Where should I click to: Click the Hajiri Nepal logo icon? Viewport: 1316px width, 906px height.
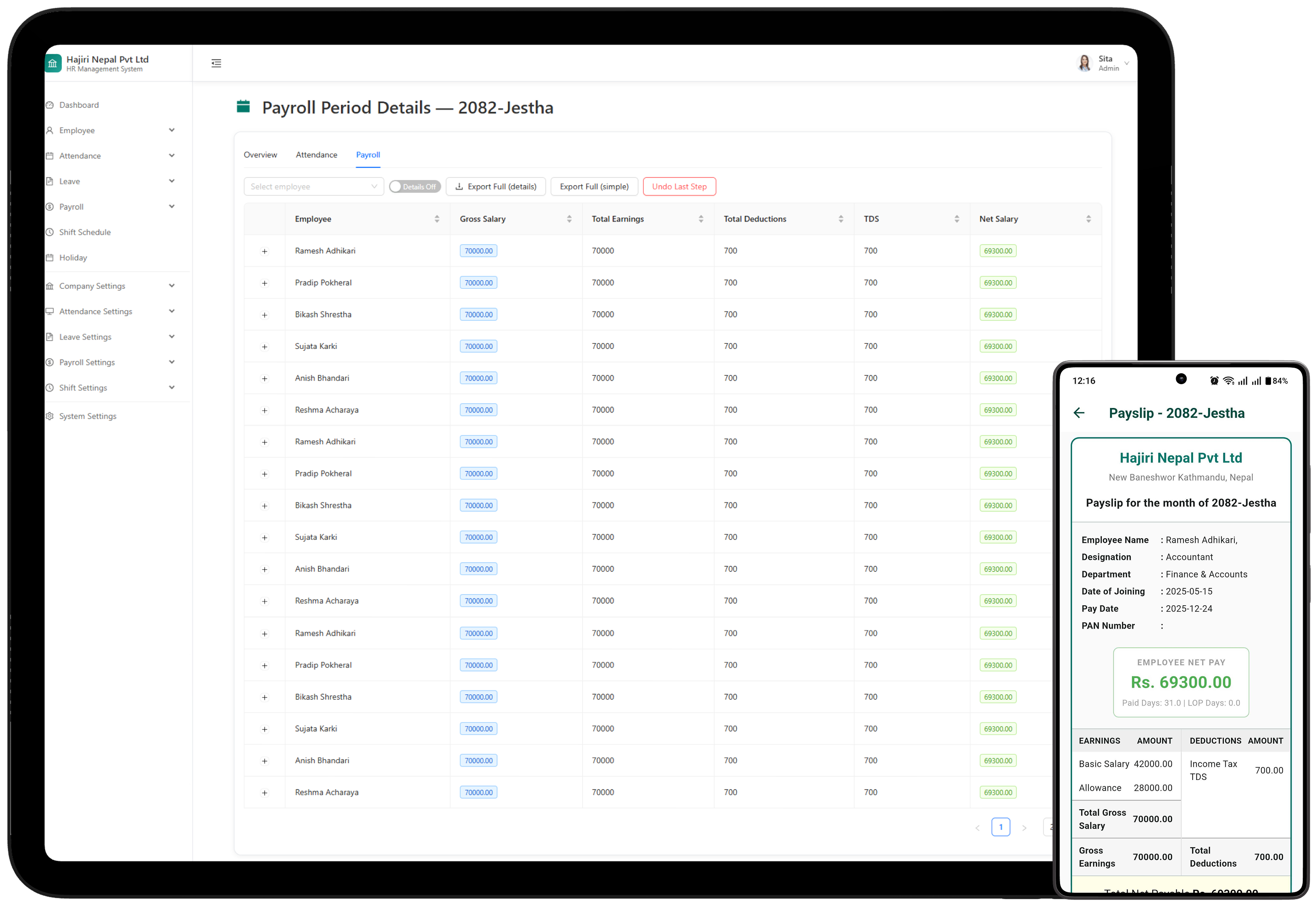(53, 63)
